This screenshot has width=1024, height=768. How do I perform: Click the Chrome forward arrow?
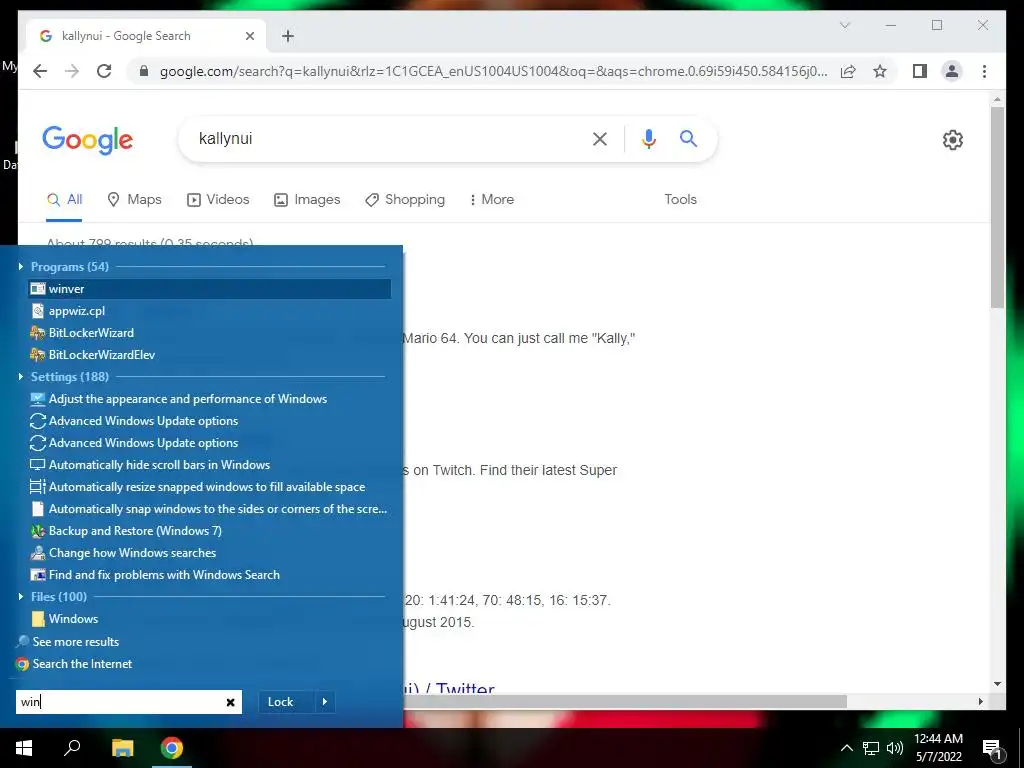coord(72,71)
